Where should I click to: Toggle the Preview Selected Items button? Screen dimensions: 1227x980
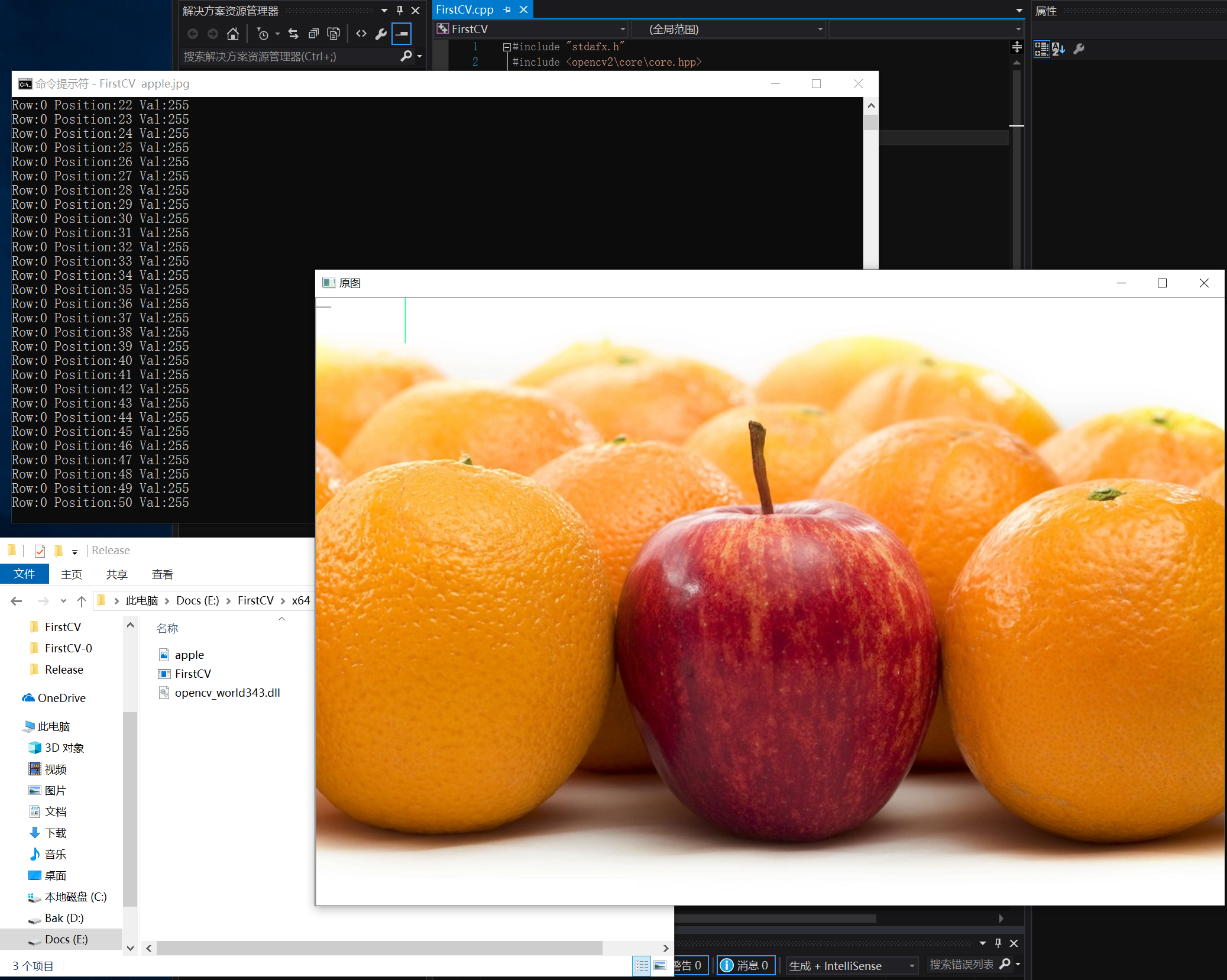(x=402, y=34)
